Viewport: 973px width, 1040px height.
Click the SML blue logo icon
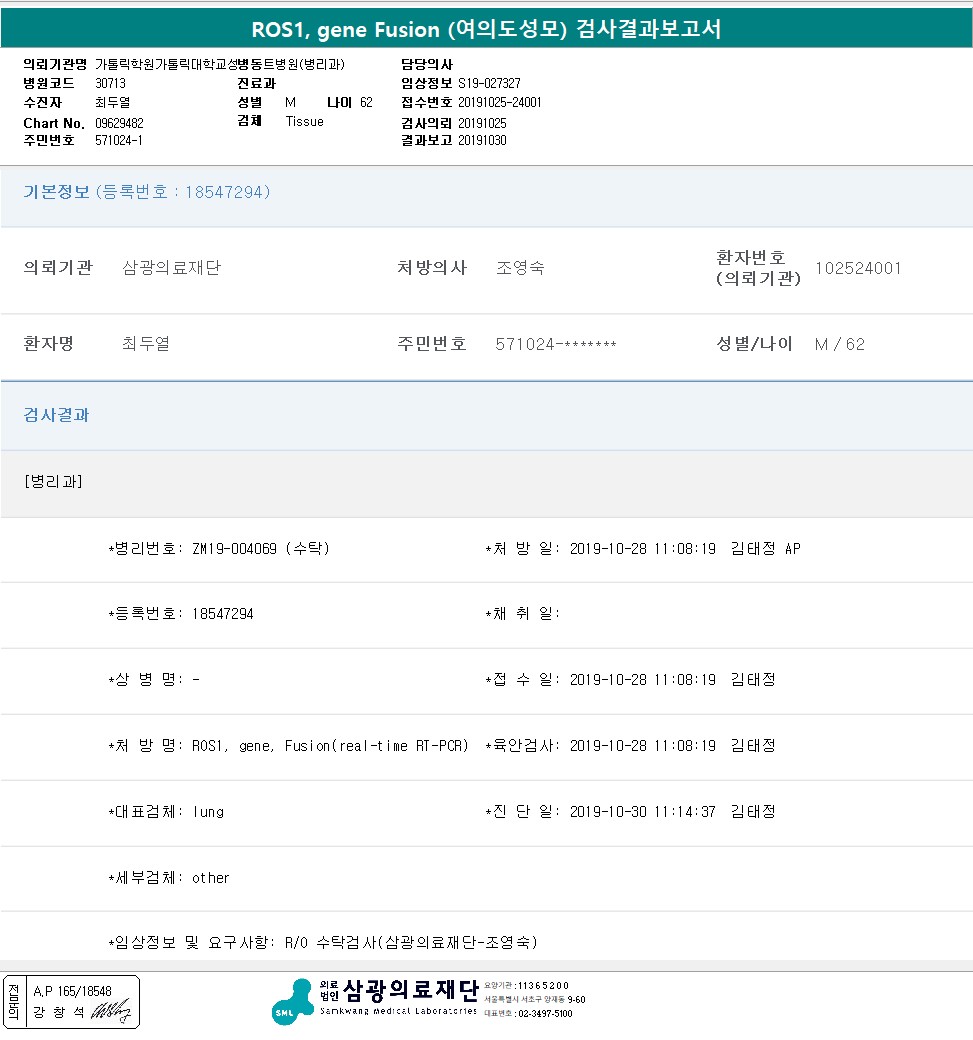[x=292, y=1001]
